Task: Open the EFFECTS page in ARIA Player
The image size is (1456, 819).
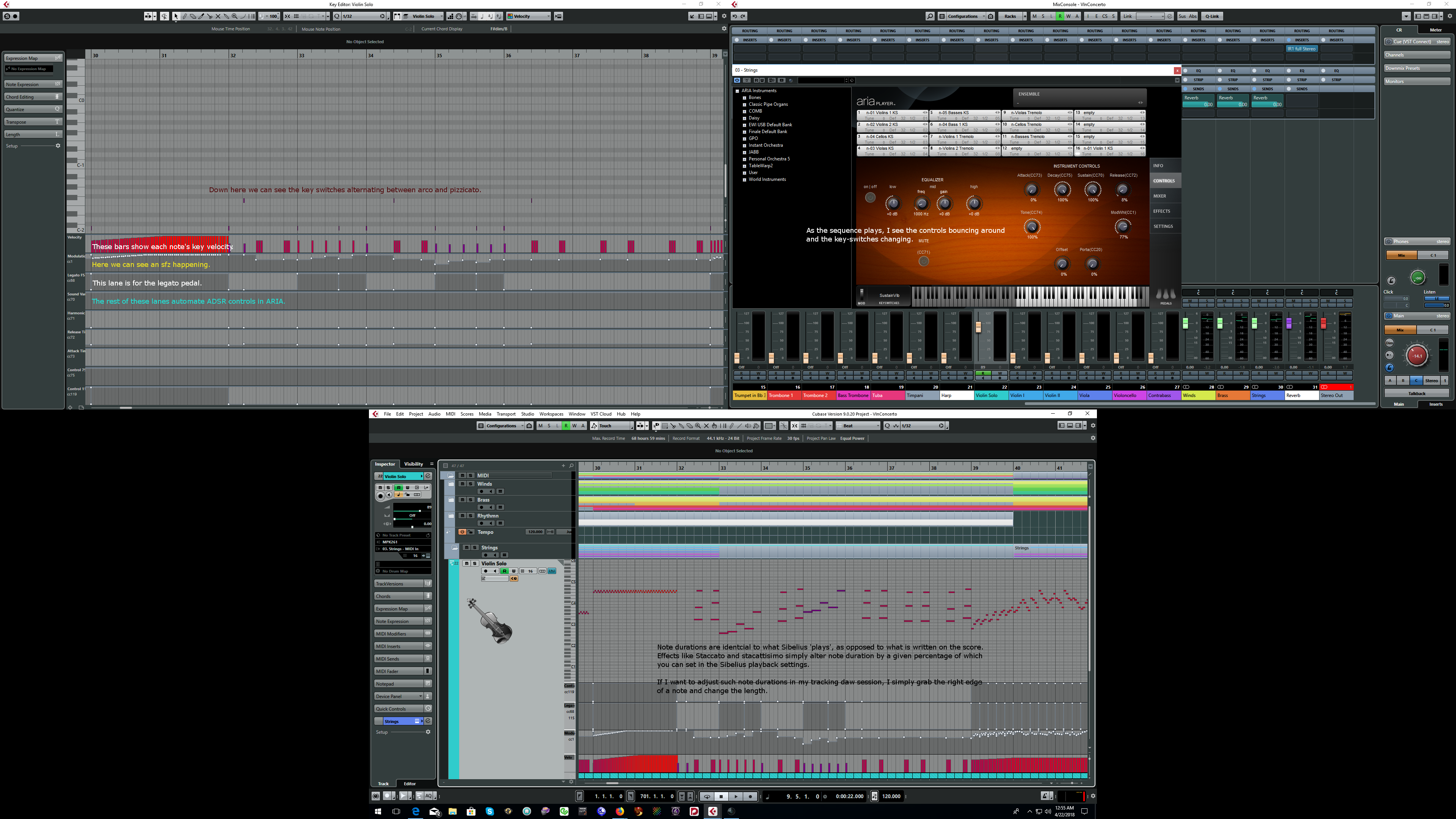Action: point(1161,211)
